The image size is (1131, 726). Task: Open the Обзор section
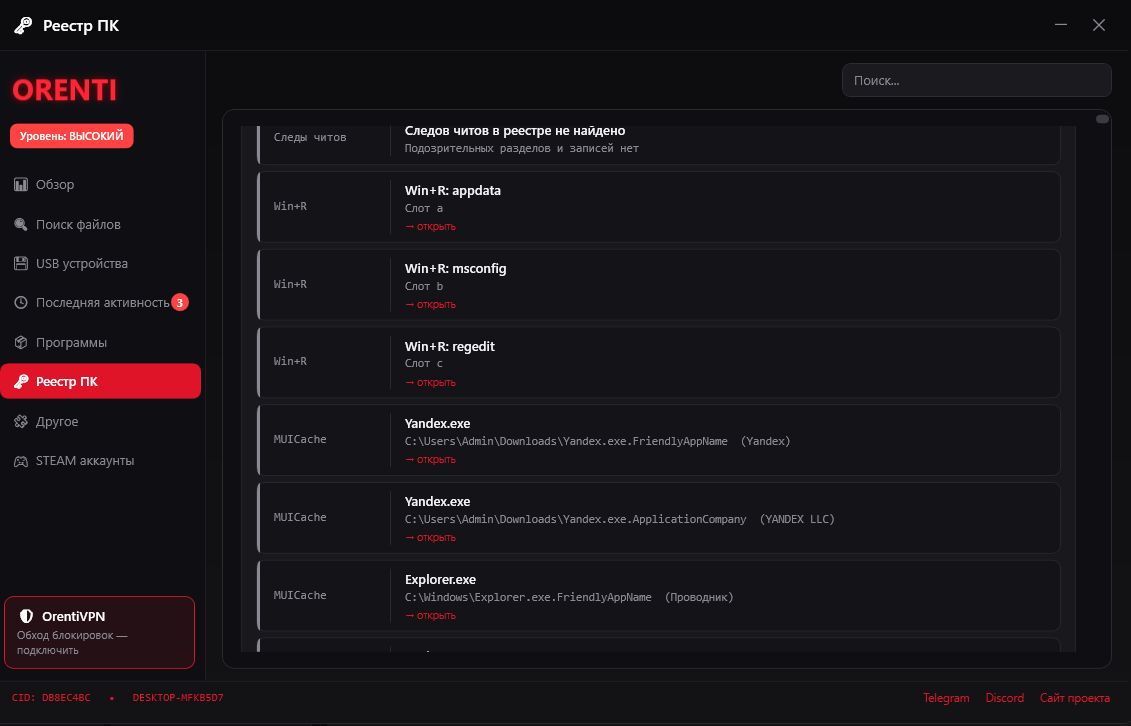[101, 185]
